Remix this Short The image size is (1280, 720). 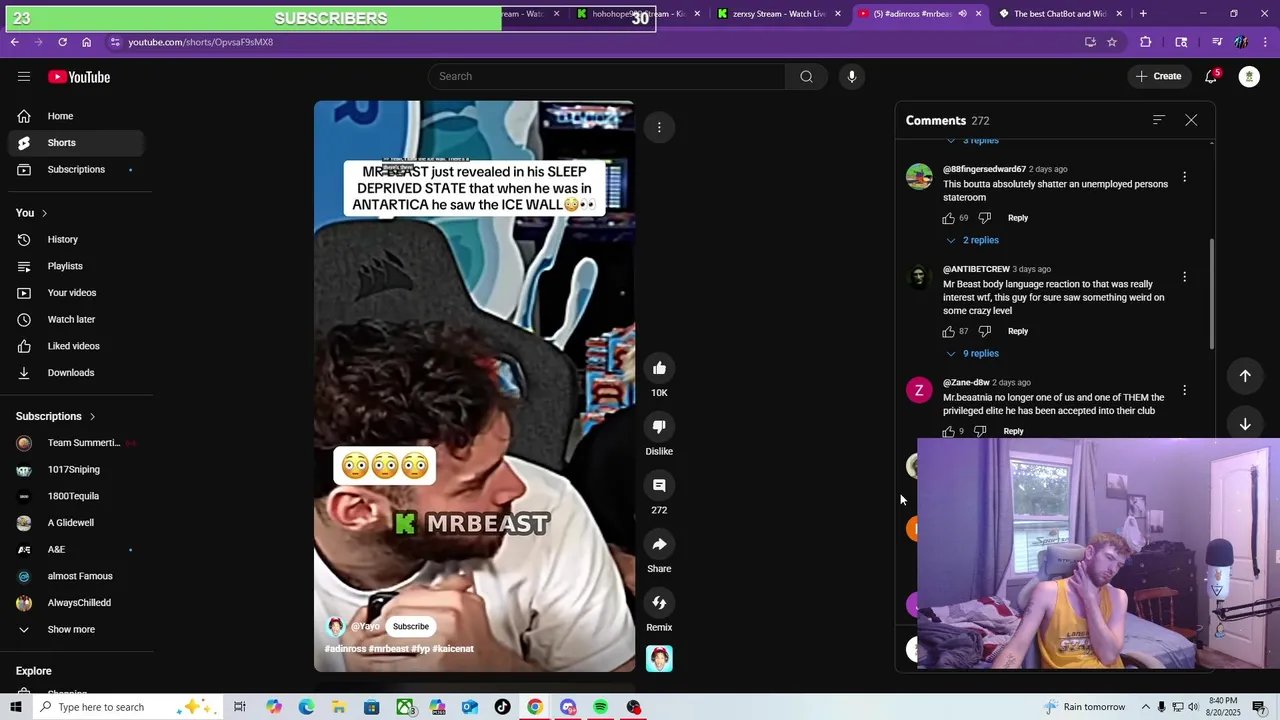[x=659, y=603]
